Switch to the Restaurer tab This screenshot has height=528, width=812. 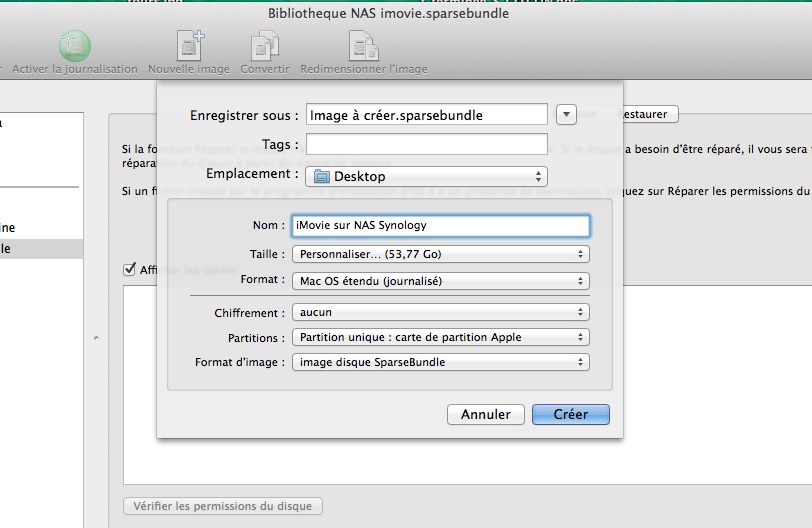(647, 115)
